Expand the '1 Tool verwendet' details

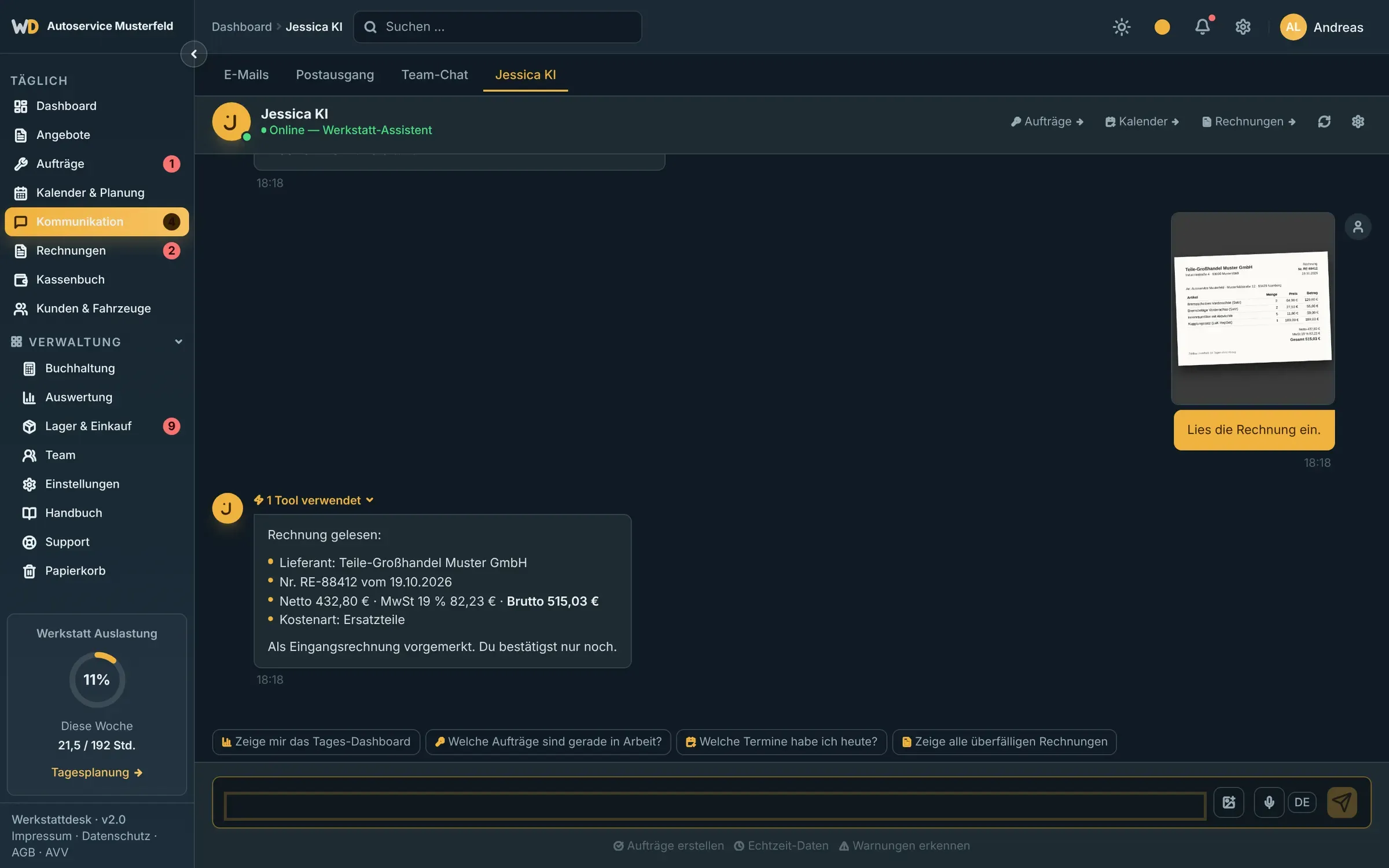tap(314, 500)
